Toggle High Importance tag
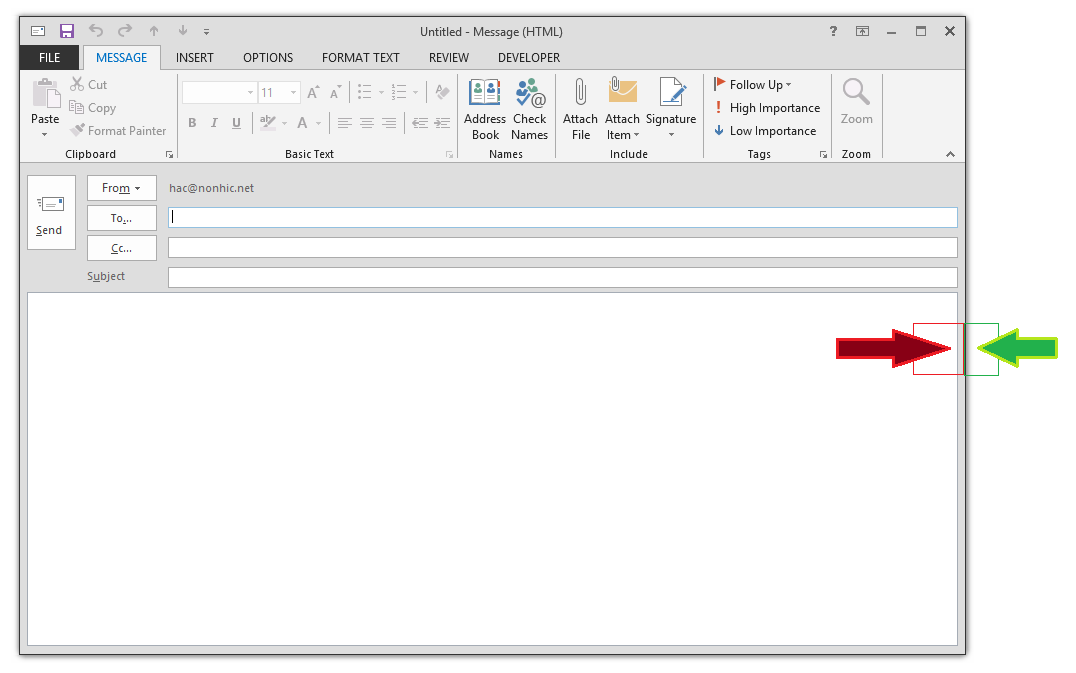 [x=767, y=108]
